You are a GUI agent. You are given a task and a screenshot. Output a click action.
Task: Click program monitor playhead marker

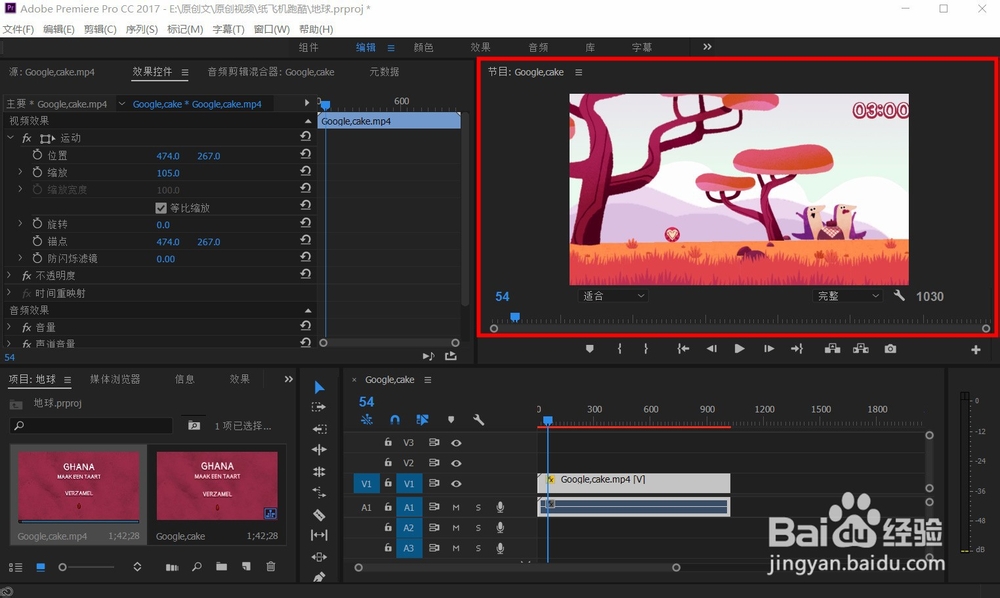coord(515,317)
